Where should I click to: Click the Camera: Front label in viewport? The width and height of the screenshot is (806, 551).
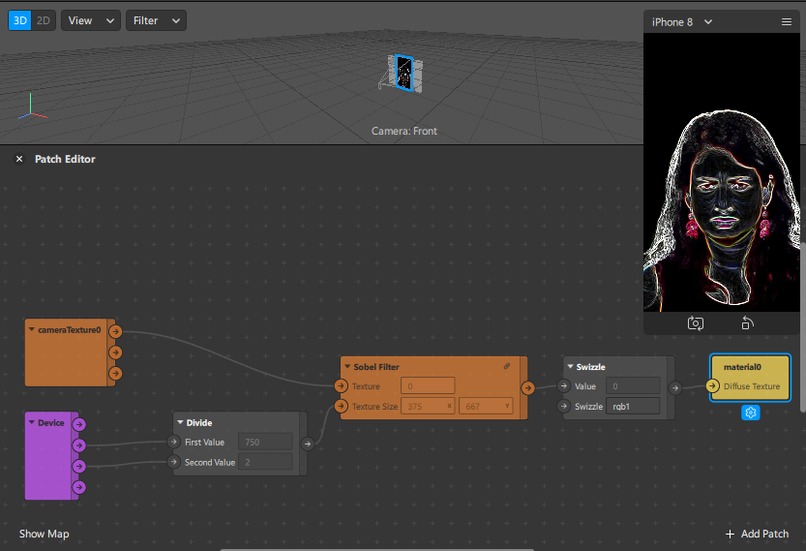(404, 131)
